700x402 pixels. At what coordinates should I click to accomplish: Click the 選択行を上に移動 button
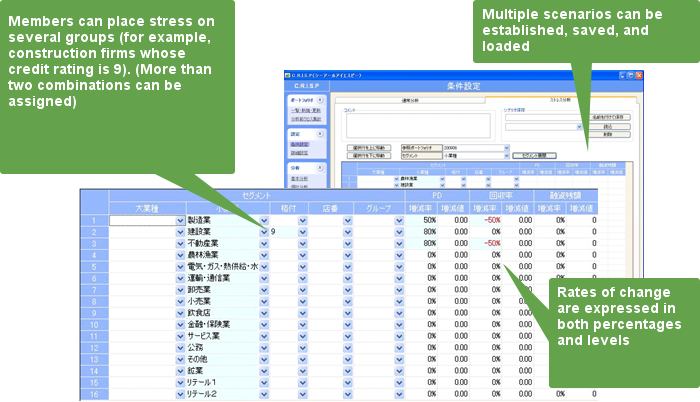pyautogui.click(x=368, y=146)
